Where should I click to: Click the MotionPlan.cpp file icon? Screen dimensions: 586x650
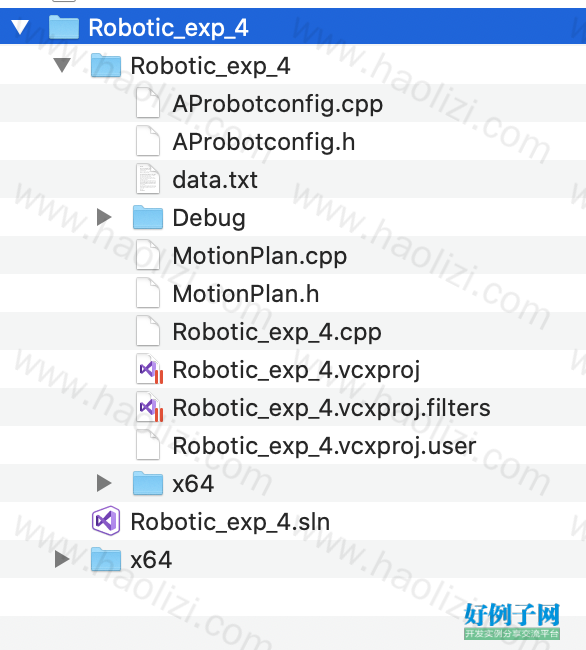148,255
